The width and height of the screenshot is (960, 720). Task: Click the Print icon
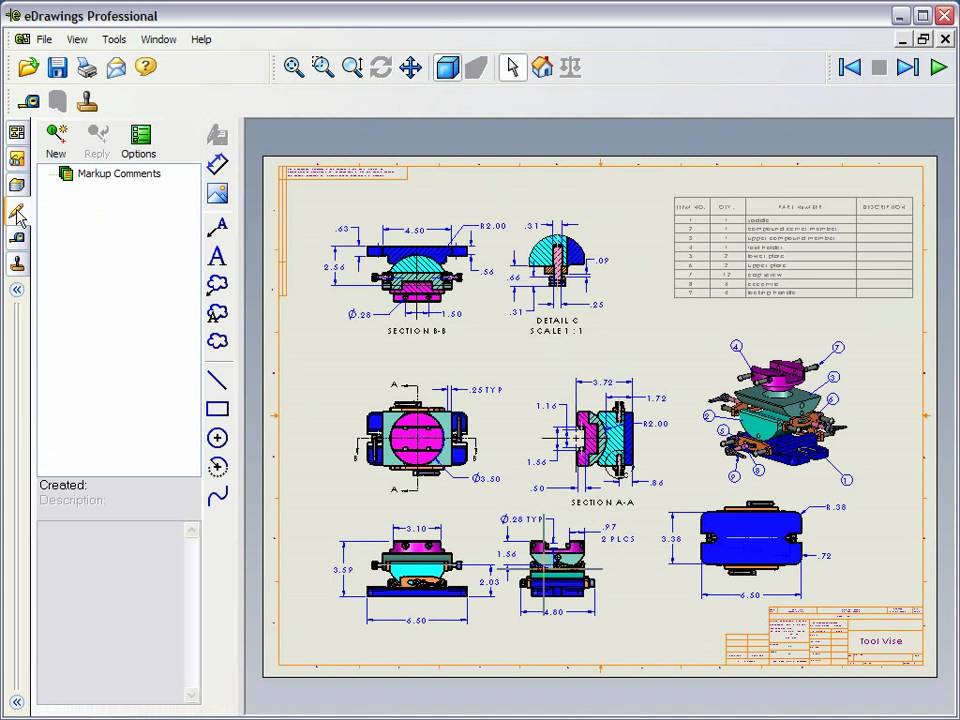coord(87,67)
